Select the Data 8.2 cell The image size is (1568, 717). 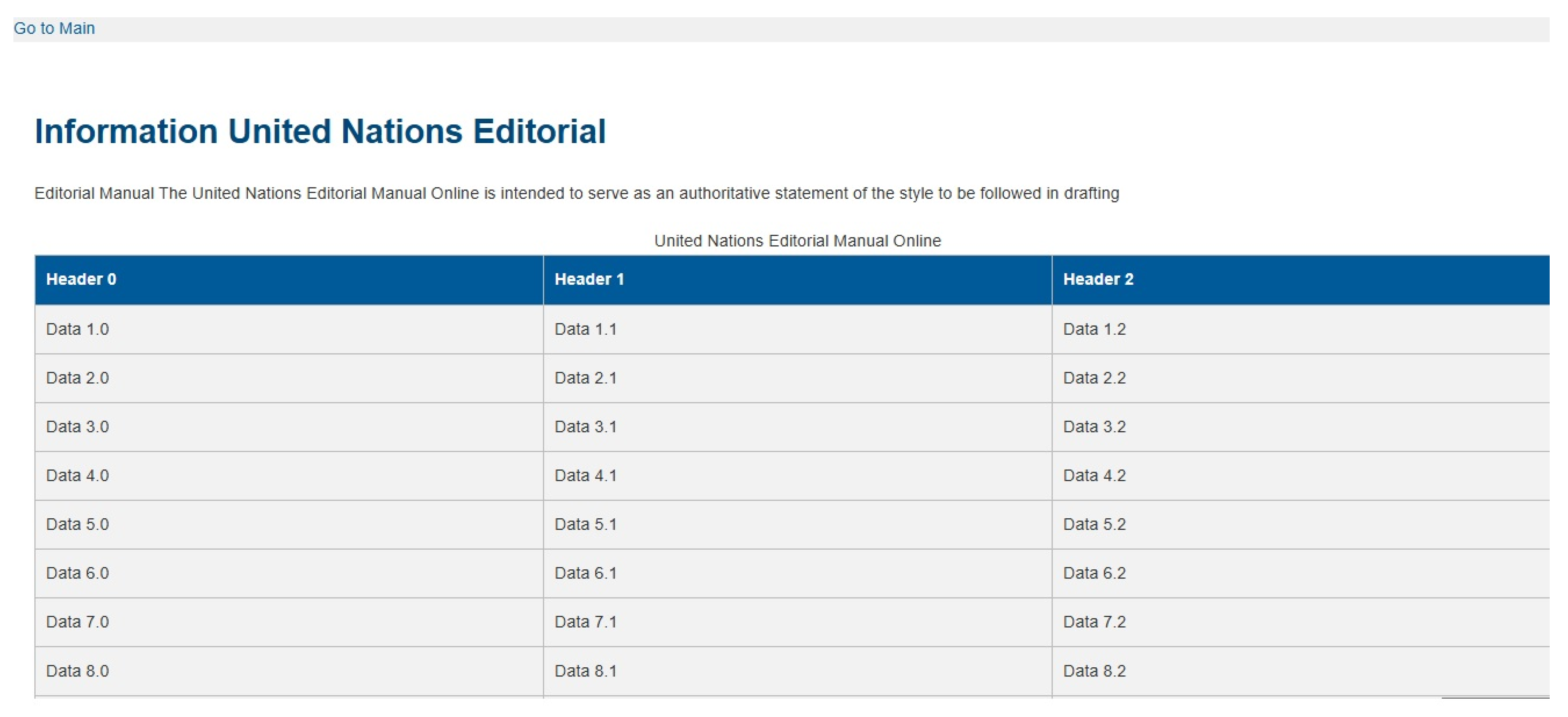click(1301, 671)
